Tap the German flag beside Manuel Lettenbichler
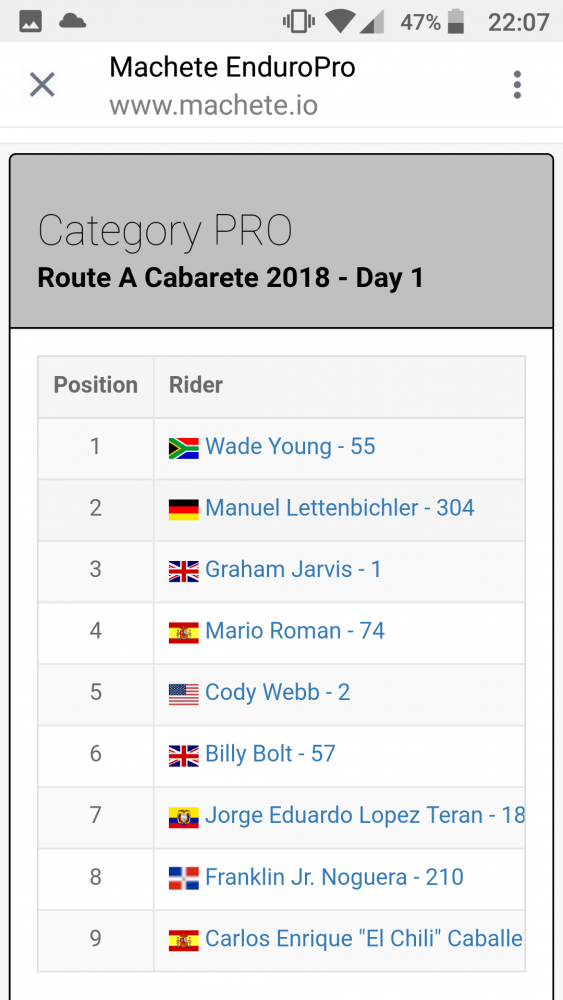 184,509
